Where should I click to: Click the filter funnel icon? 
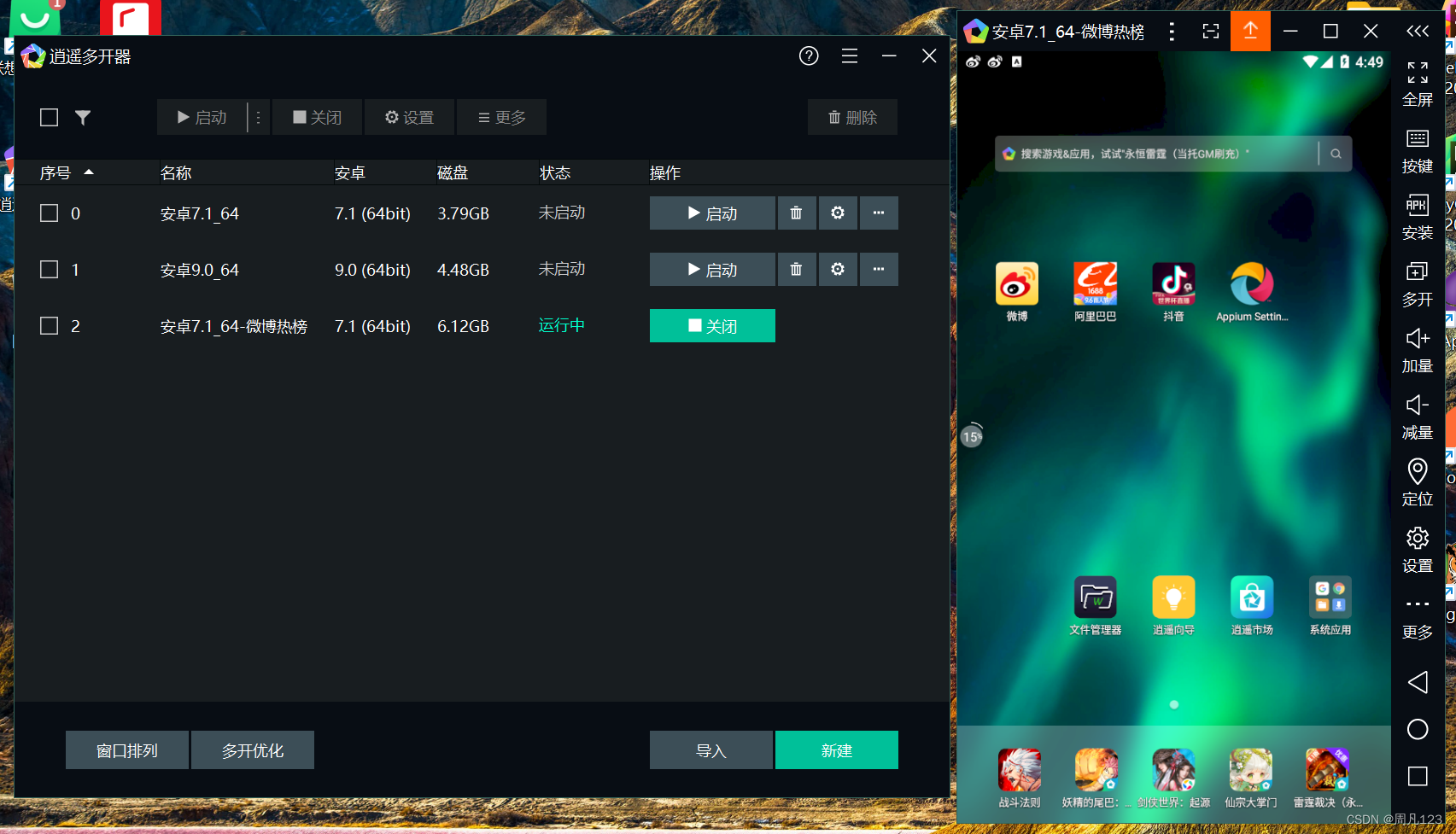tap(83, 118)
